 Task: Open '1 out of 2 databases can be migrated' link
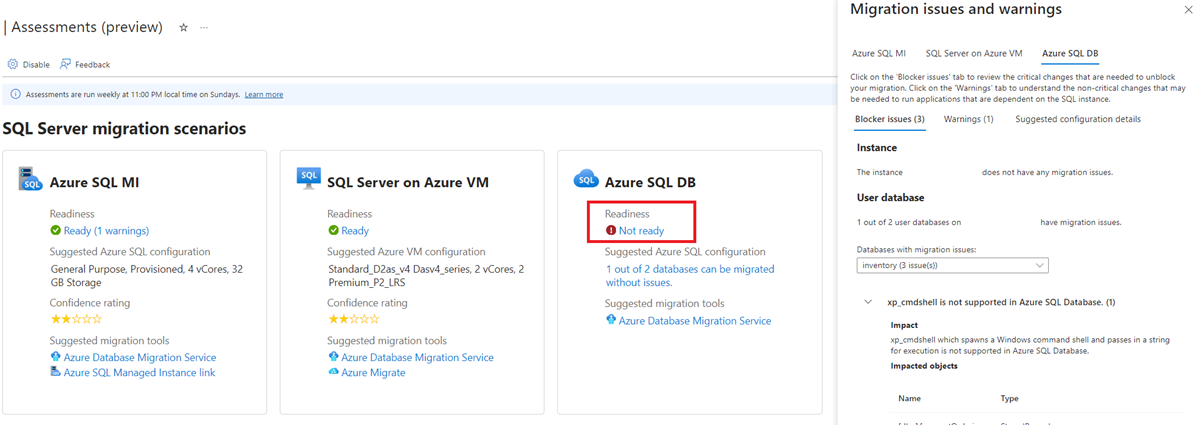[690, 276]
